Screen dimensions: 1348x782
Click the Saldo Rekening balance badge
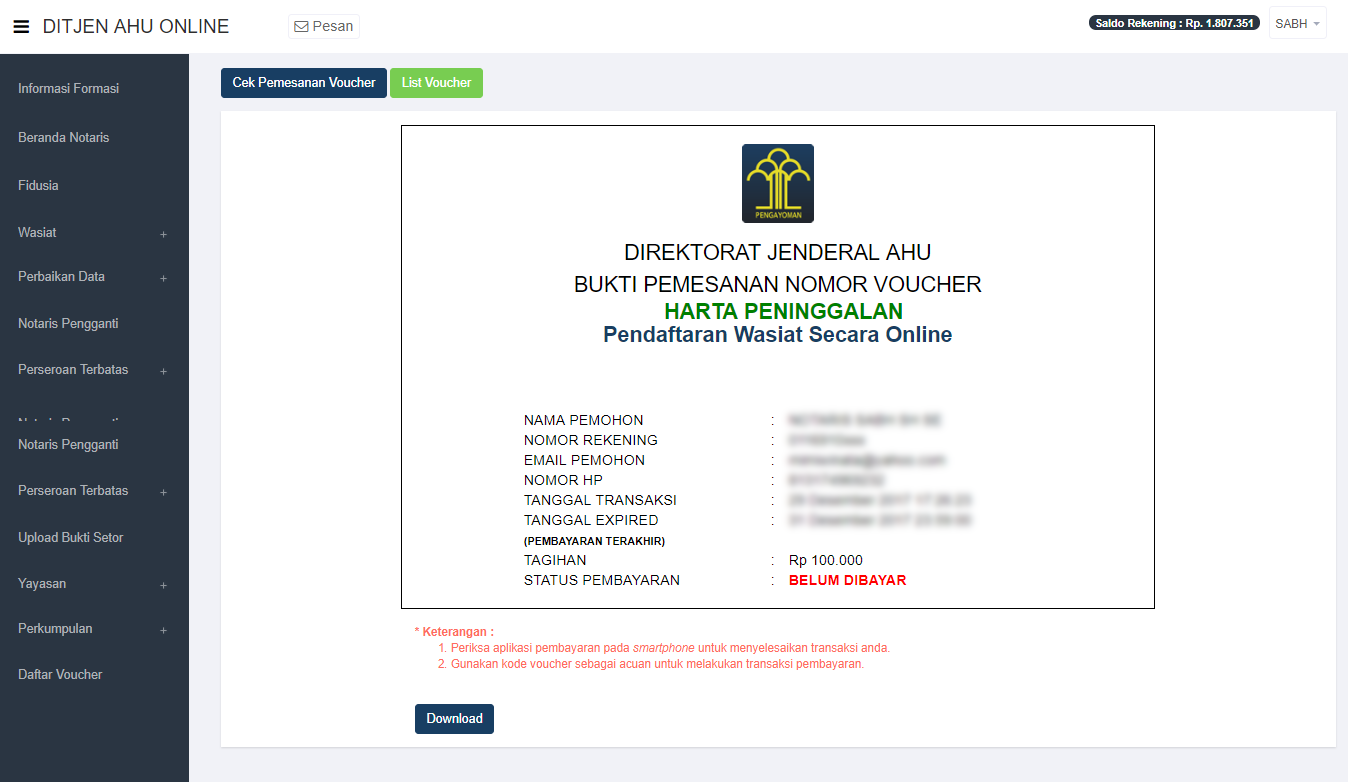[x=1174, y=23]
